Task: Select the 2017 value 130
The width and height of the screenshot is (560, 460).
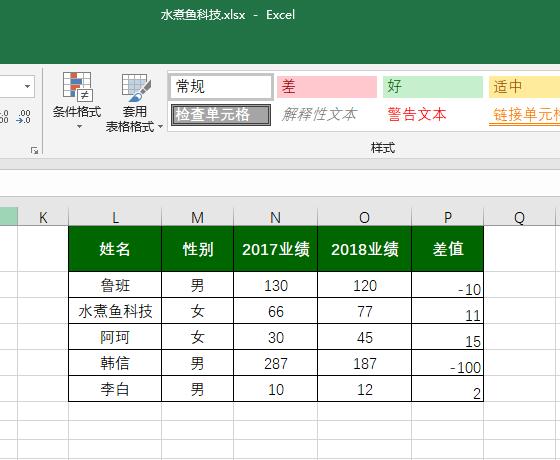Action: pyautogui.click(x=275, y=285)
